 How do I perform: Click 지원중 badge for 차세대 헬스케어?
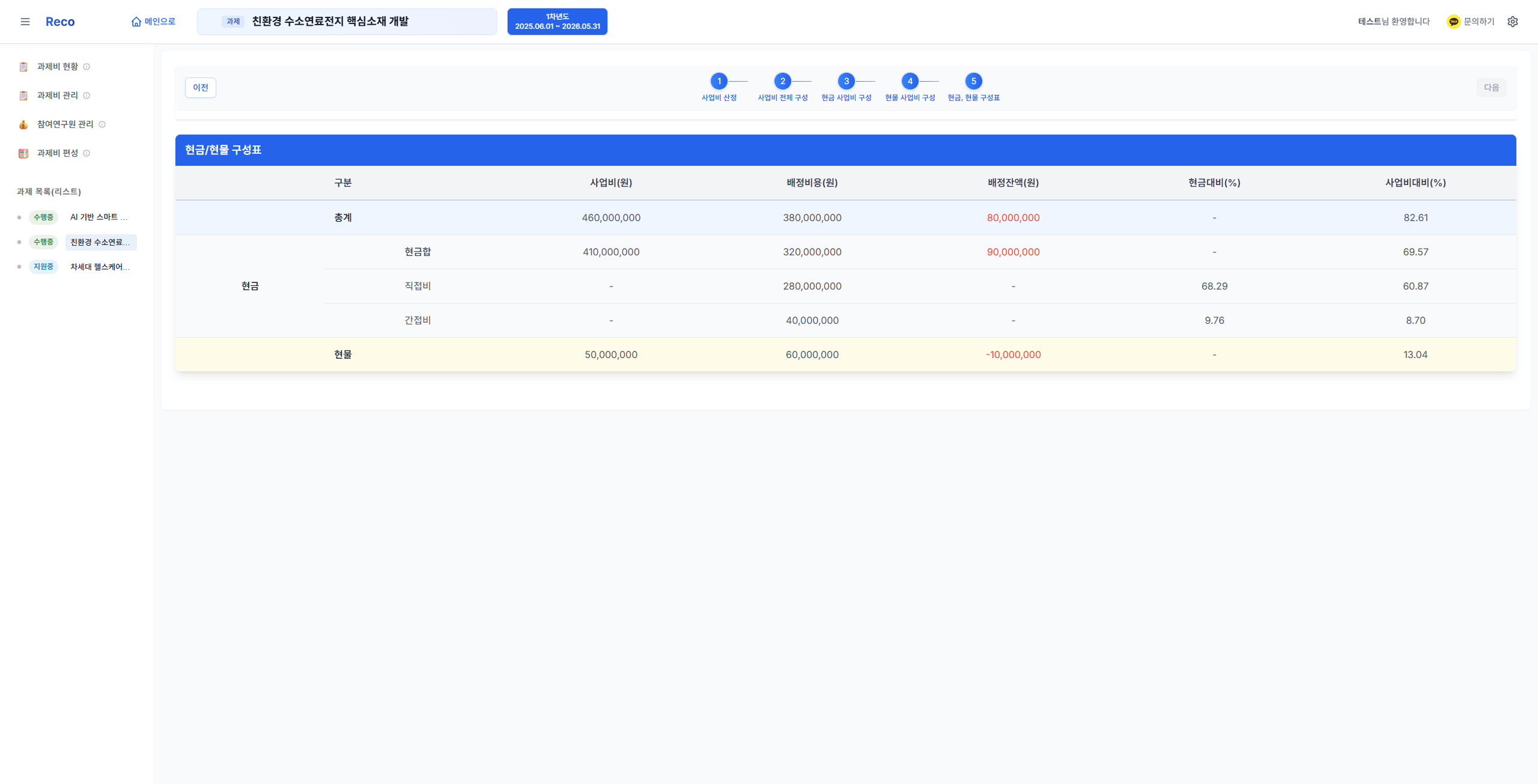pos(43,267)
